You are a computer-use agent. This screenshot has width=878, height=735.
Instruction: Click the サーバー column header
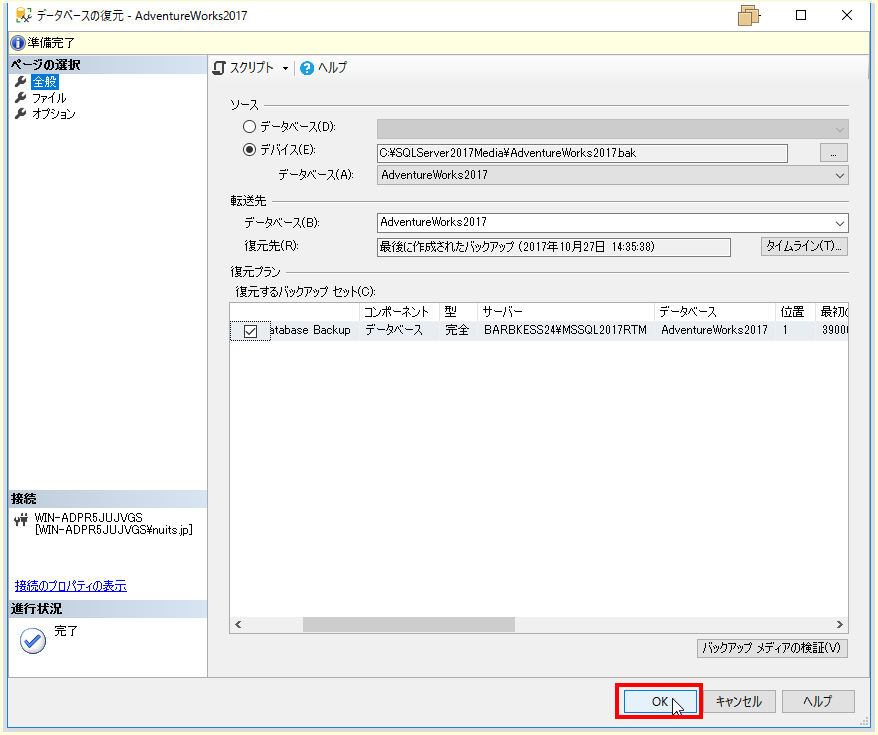pyautogui.click(x=566, y=312)
